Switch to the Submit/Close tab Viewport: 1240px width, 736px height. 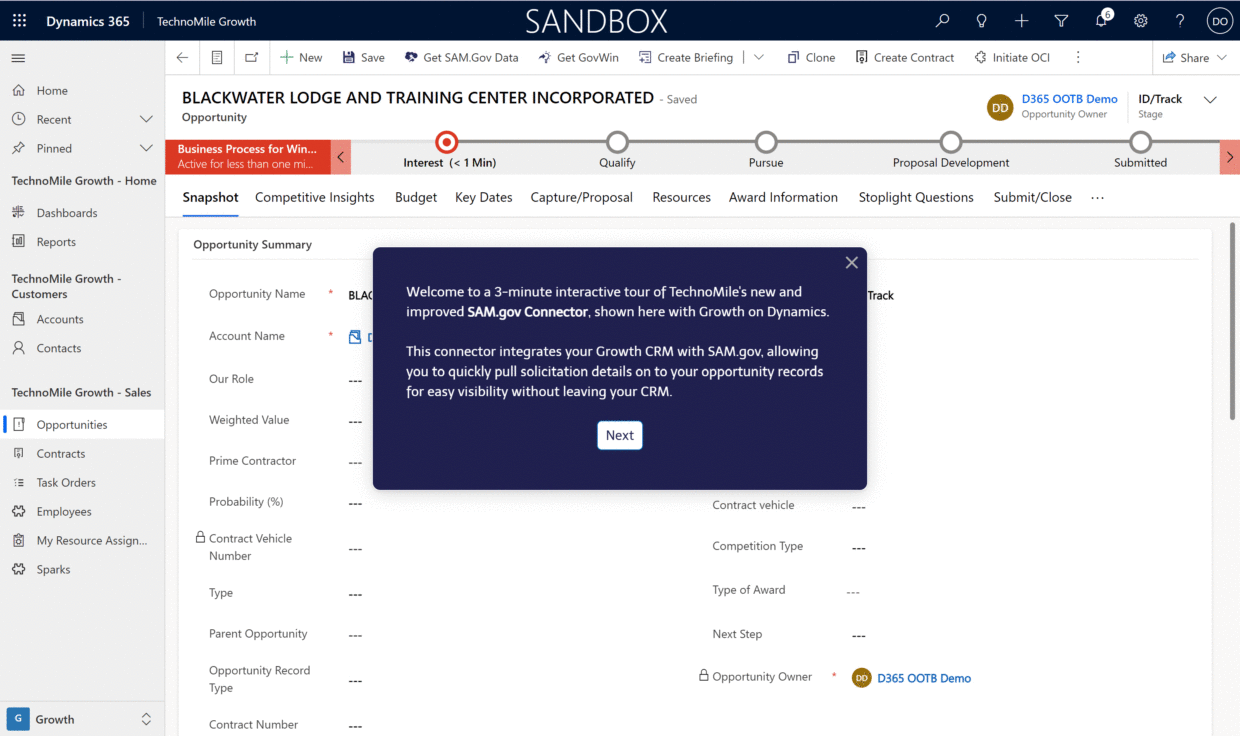1033,197
